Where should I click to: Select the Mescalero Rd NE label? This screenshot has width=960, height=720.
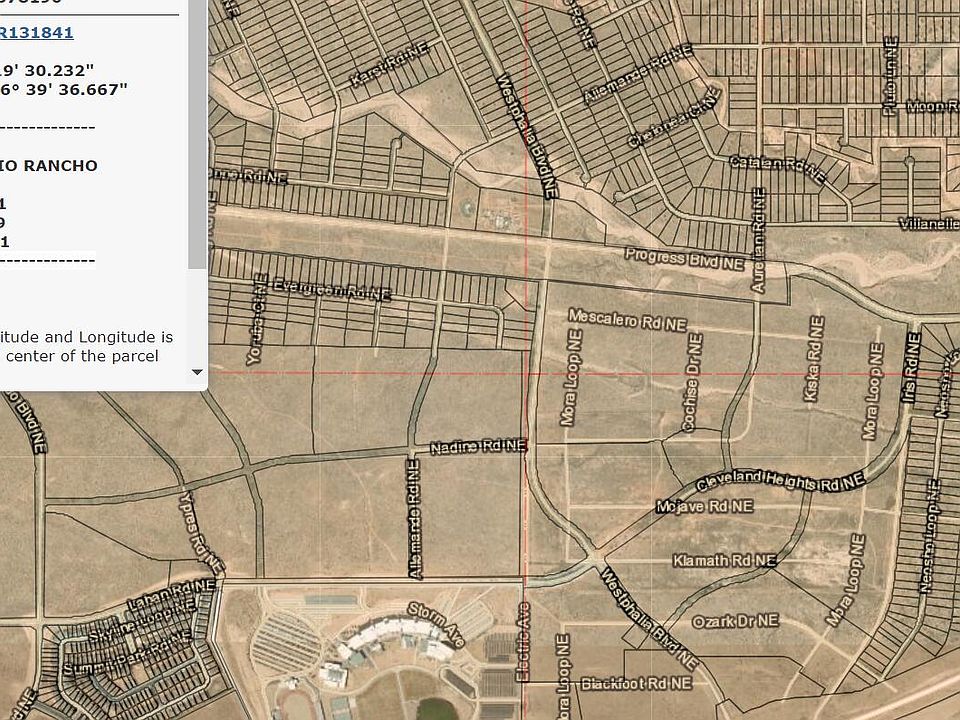[x=627, y=320]
